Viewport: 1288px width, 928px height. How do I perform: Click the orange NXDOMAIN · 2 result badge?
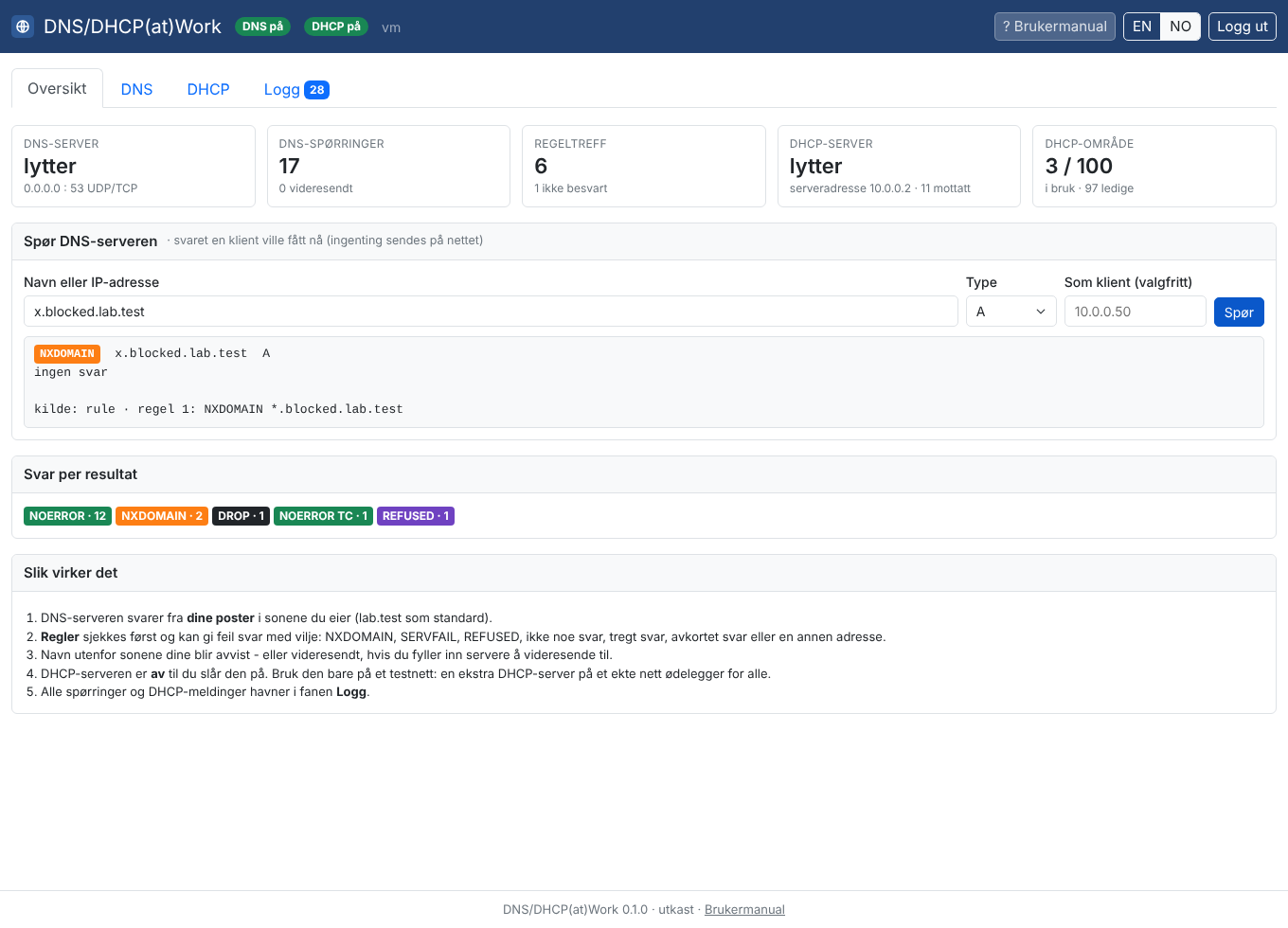tap(162, 516)
